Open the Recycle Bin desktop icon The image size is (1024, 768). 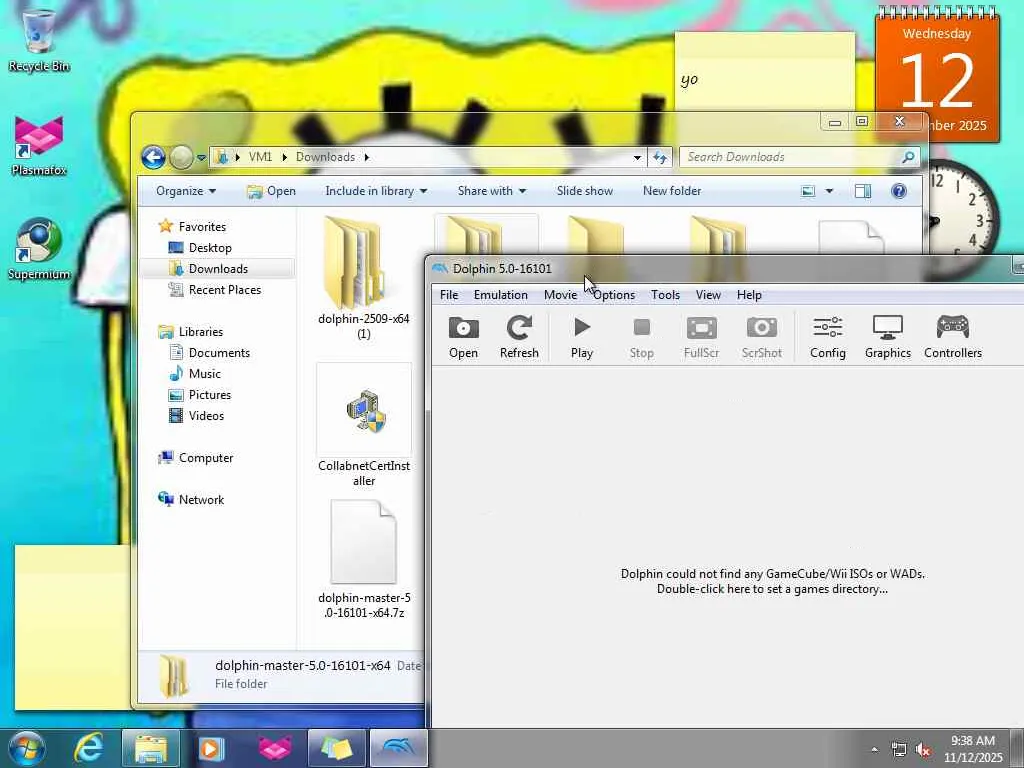[x=39, y=40]
